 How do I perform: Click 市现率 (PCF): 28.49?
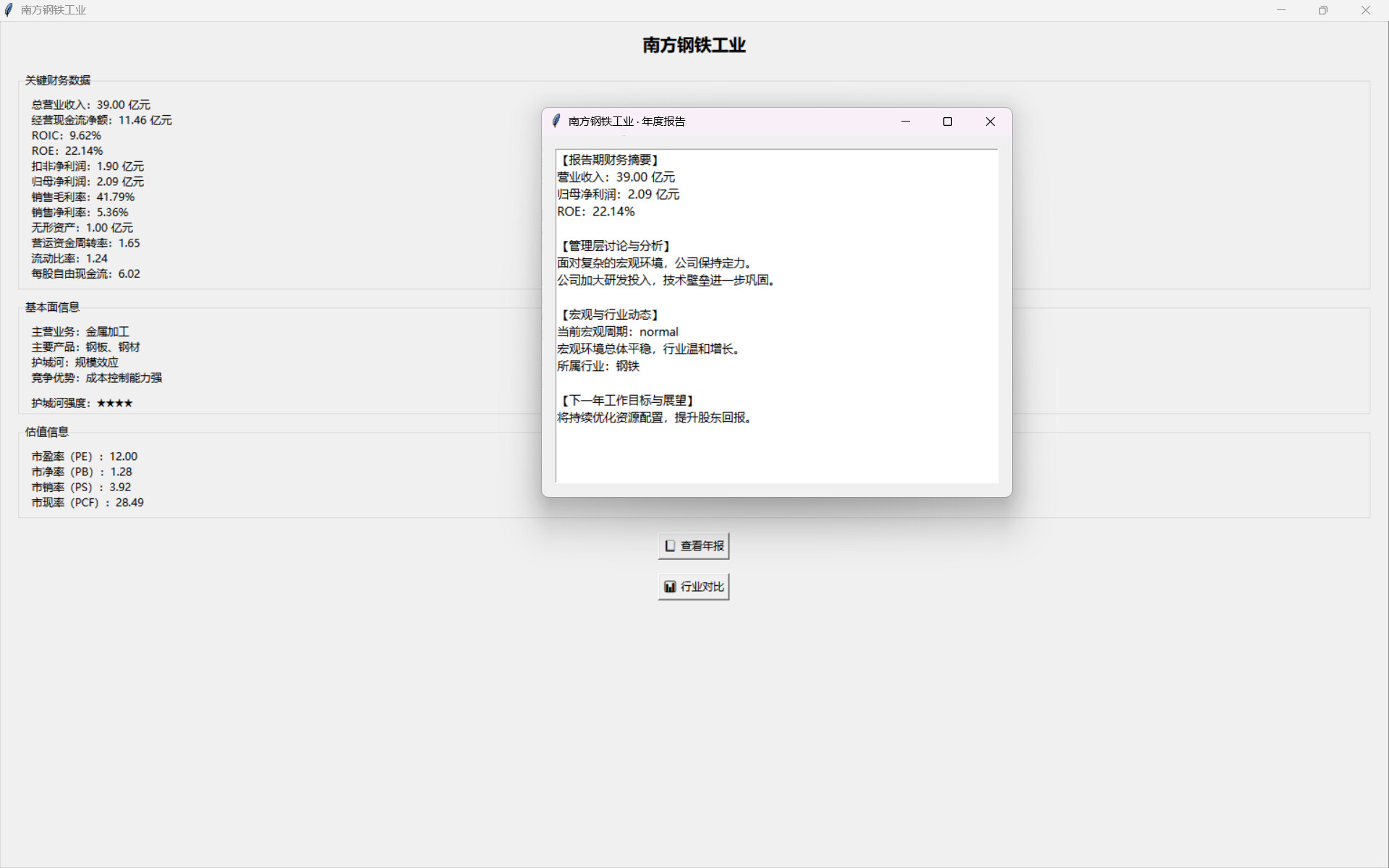(88, 503)
